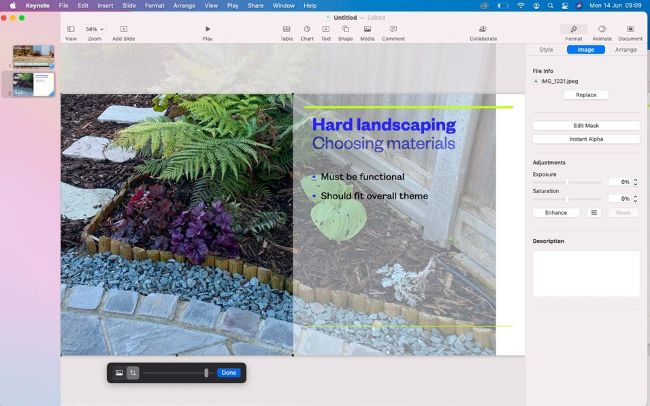Open the Zoom 54% dropdown
650x406 pixels.
94,30
